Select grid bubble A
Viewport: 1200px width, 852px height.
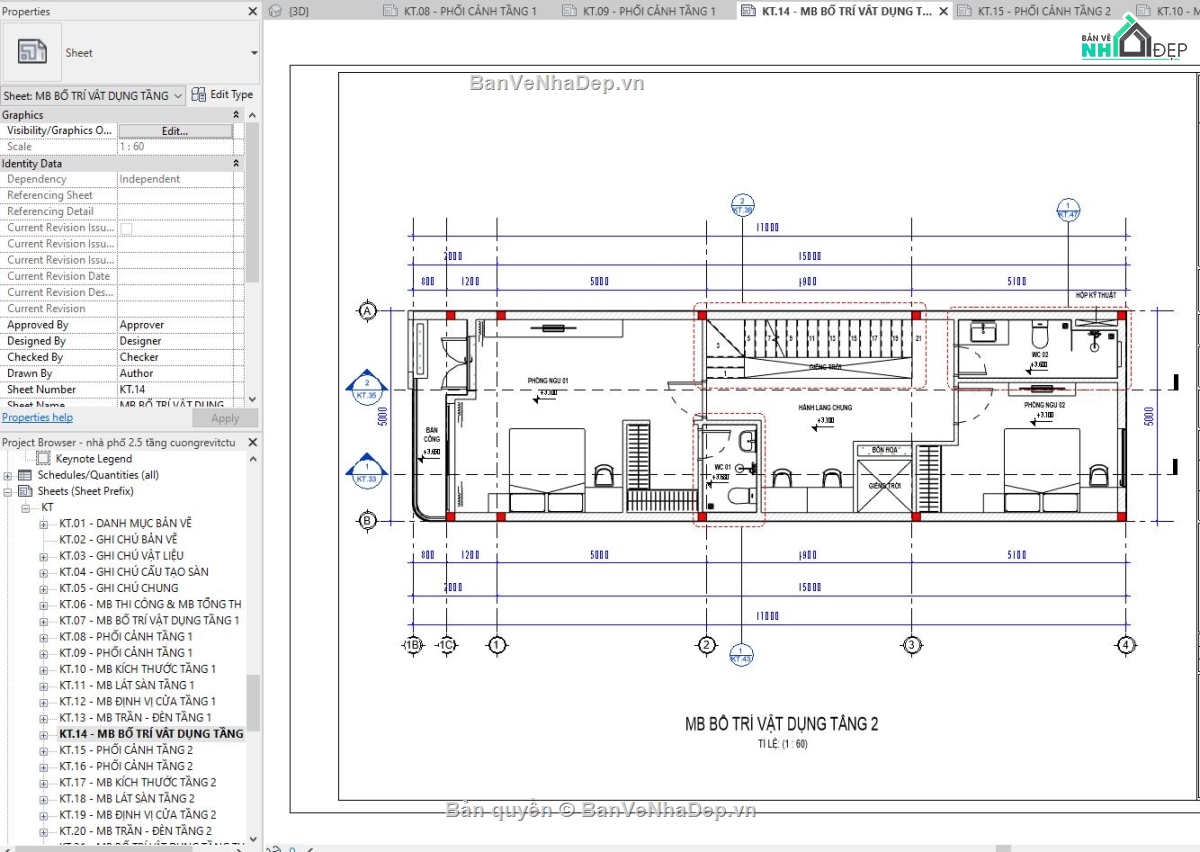click(367, 312)
